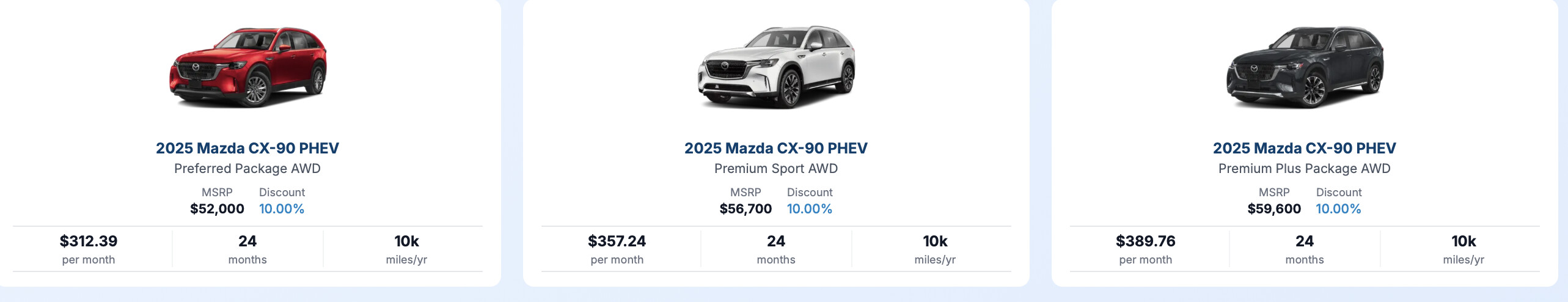
Task: Click the red Mazda CX-90 image
Action: pyautogui.click(x=248, y=67)
